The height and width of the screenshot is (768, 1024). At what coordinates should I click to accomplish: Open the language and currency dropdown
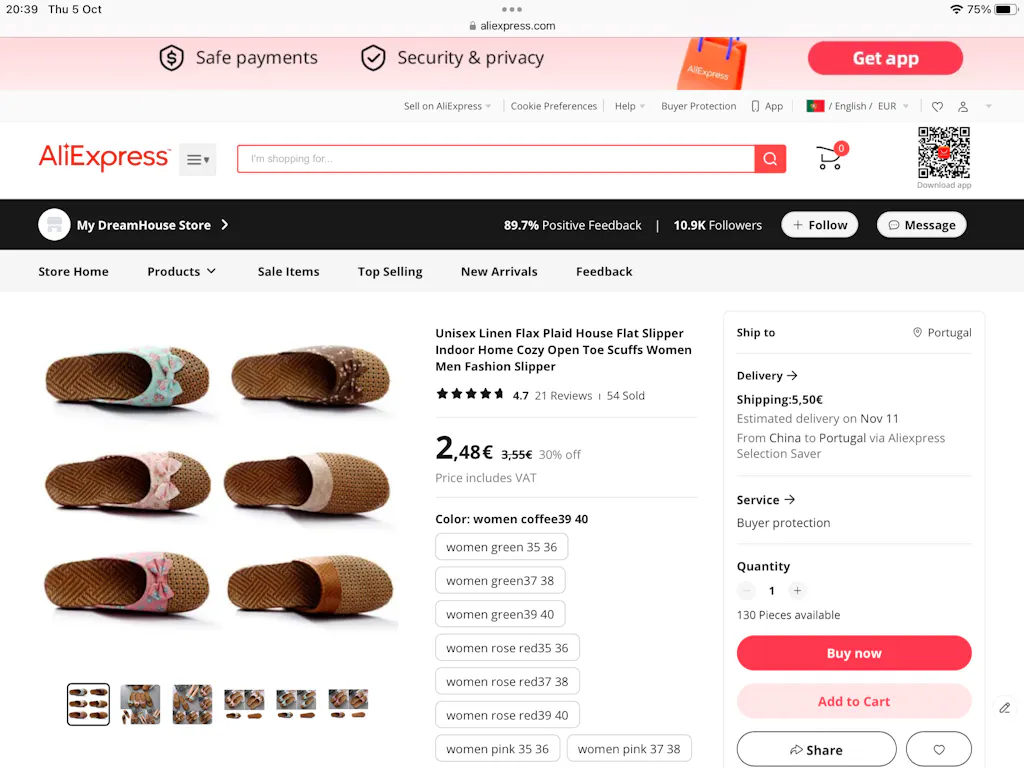pos(858,106)
